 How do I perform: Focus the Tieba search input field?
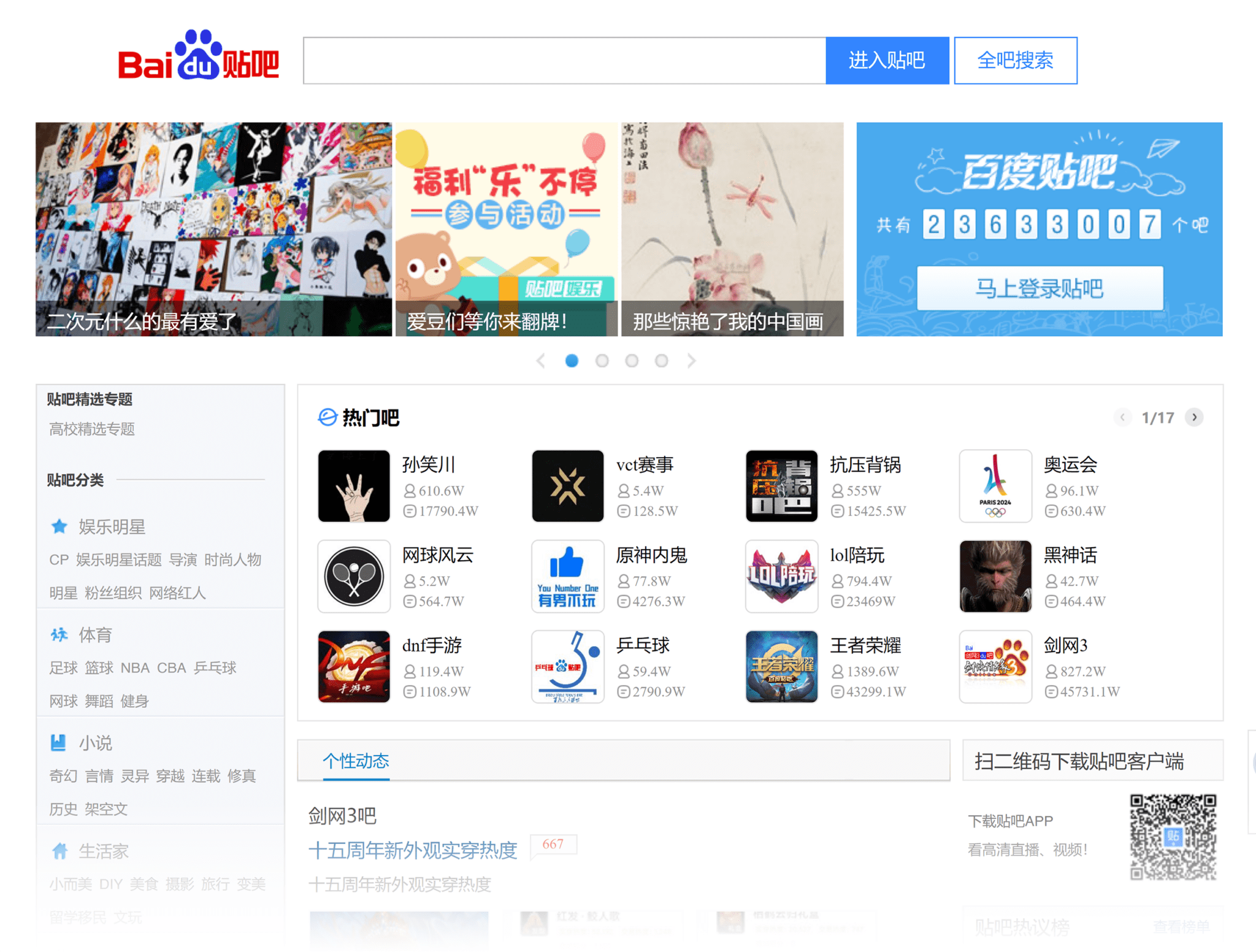click(x=565, y=60)
